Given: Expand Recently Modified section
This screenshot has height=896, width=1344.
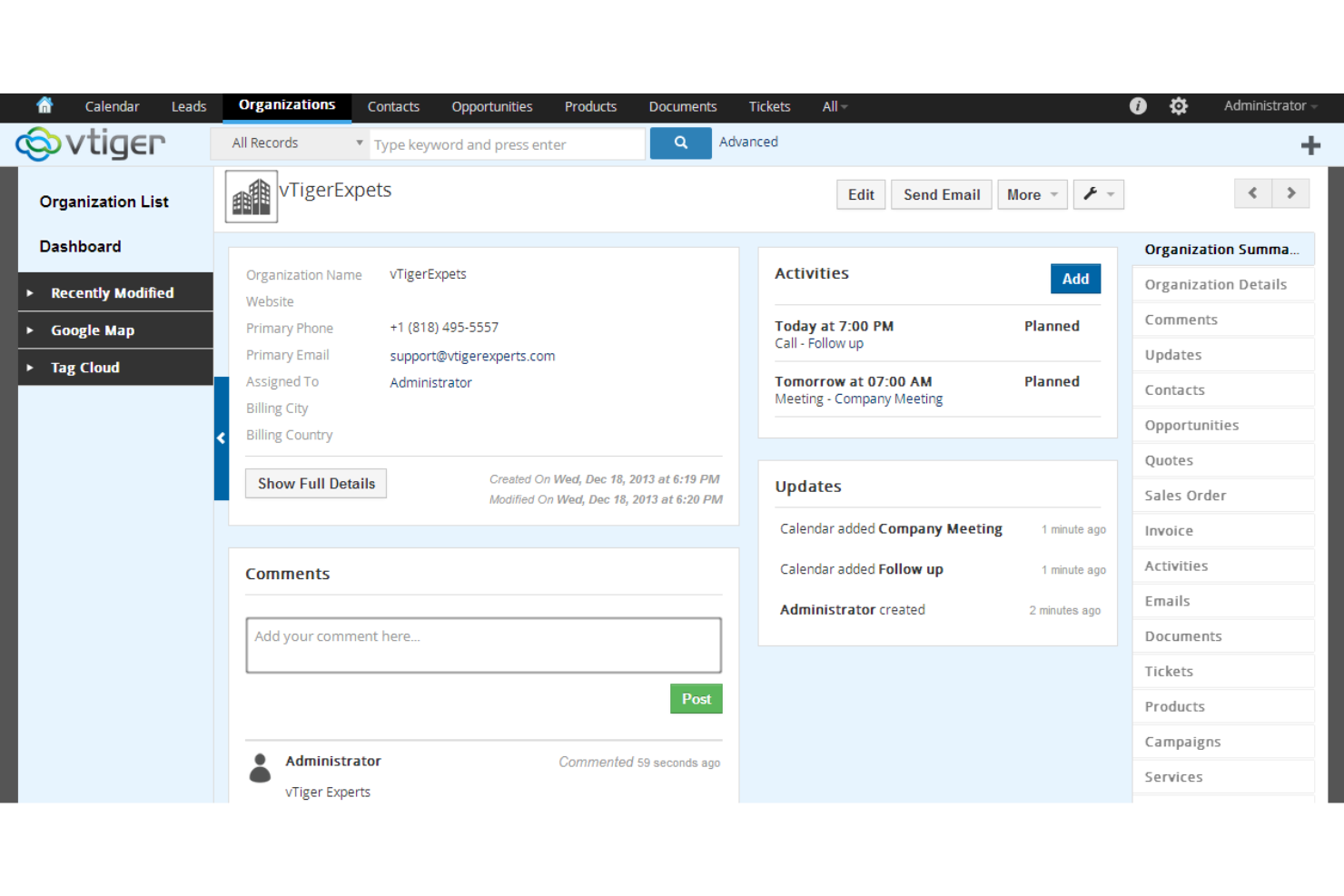Looking at the screenshot, I should [x=115, y=292].
